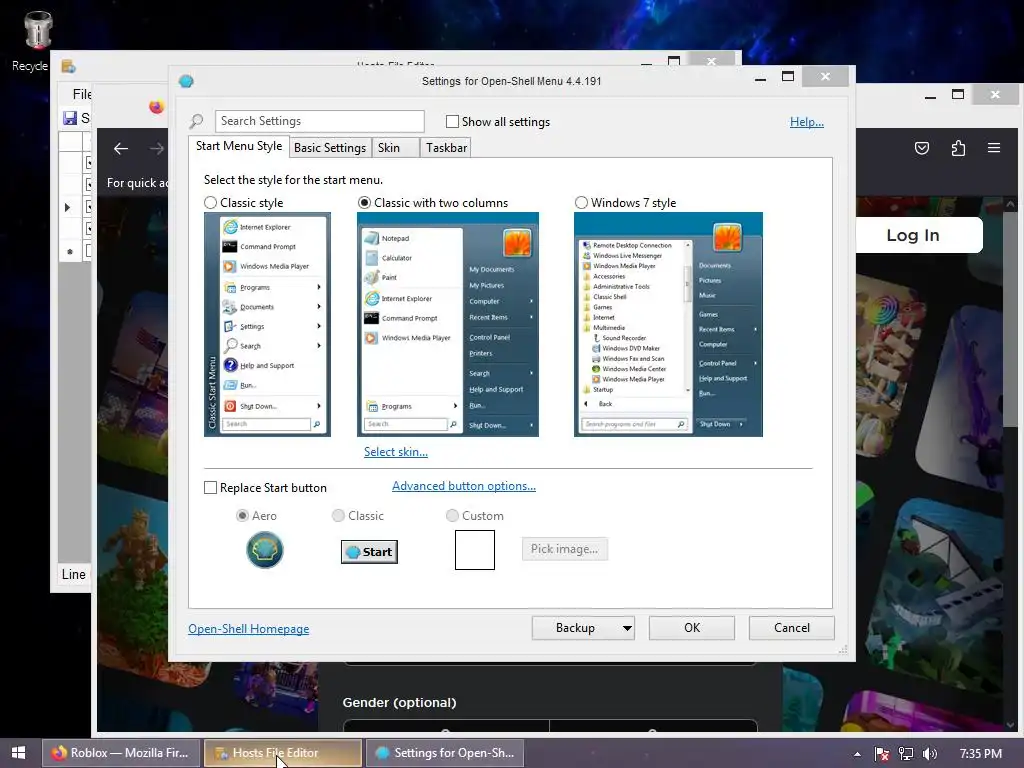Click the row arrow marker in Hosts Editor grid

67,208
